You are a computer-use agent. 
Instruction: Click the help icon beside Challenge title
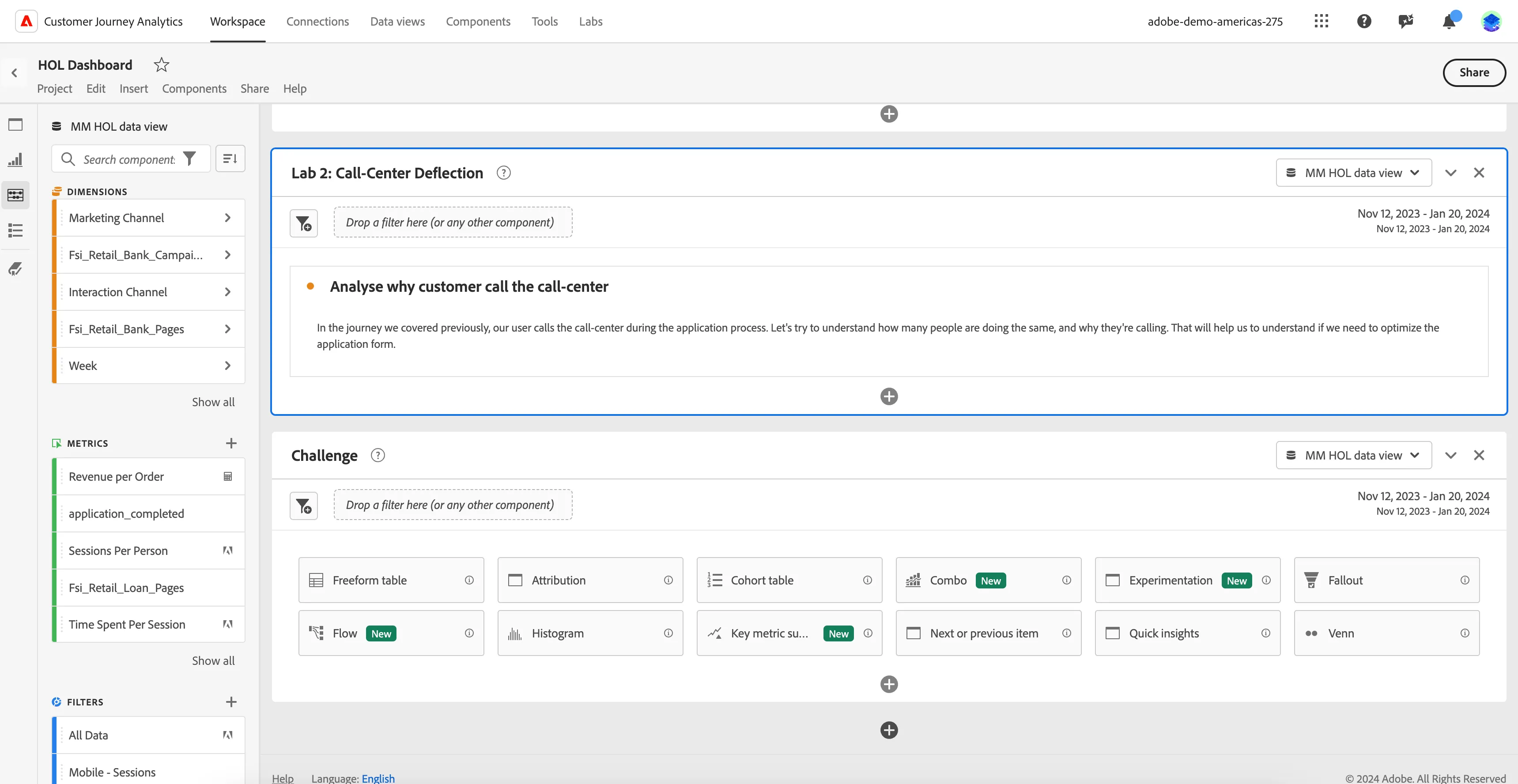[x=378, y=455]
